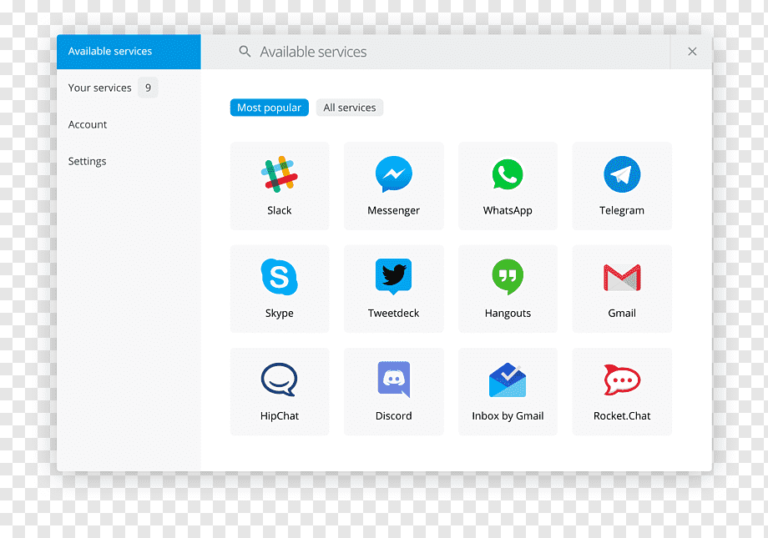Screen dimensions: 768x538
Task: Close the services panel with X
Action: 692,52
